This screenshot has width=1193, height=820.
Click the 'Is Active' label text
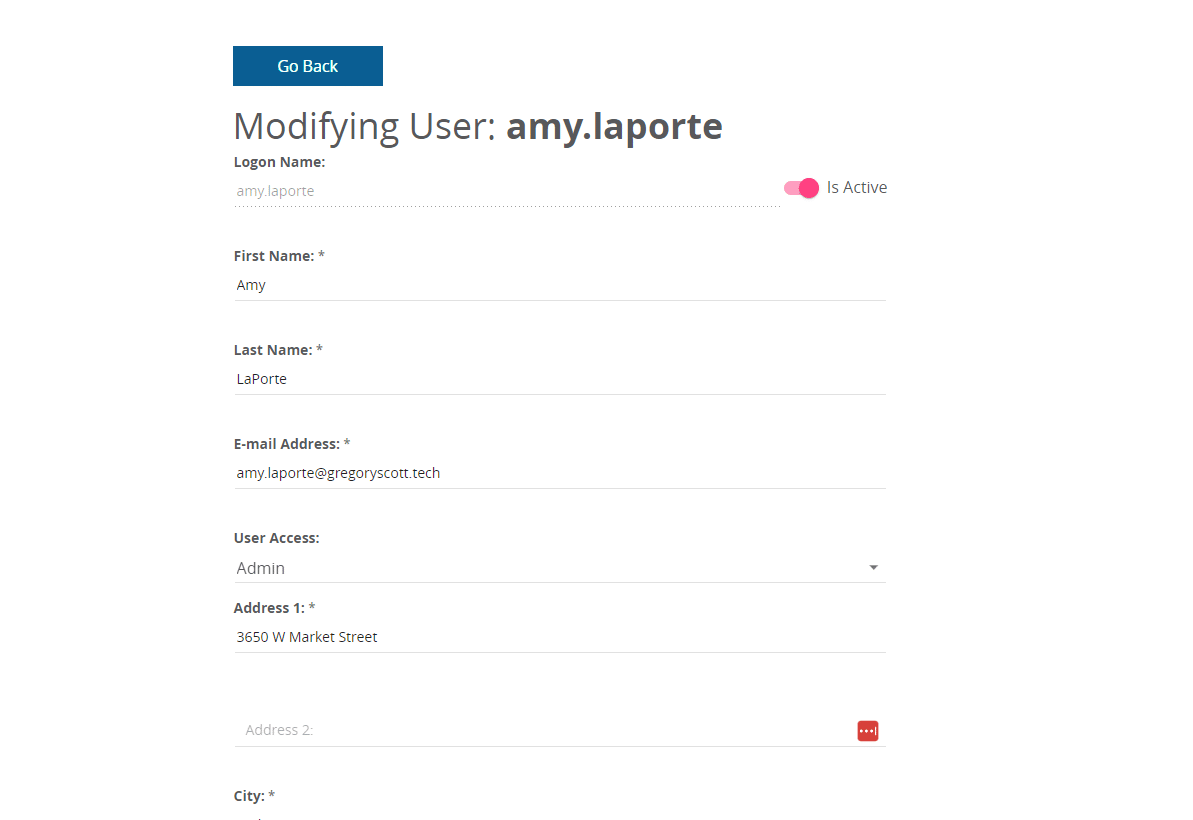[856, 188]
